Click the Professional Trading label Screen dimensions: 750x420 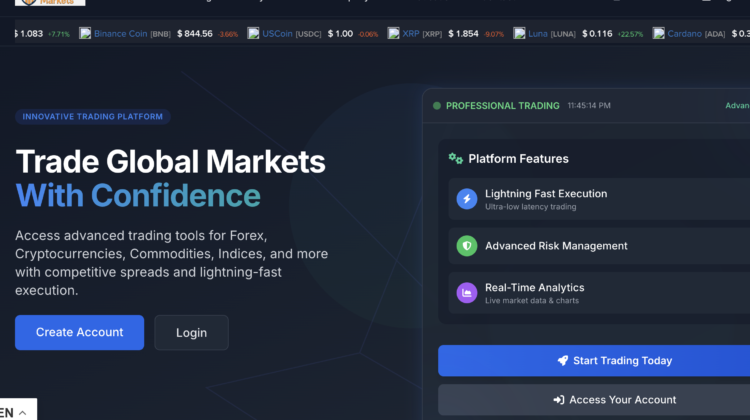(x=502, y=106)
